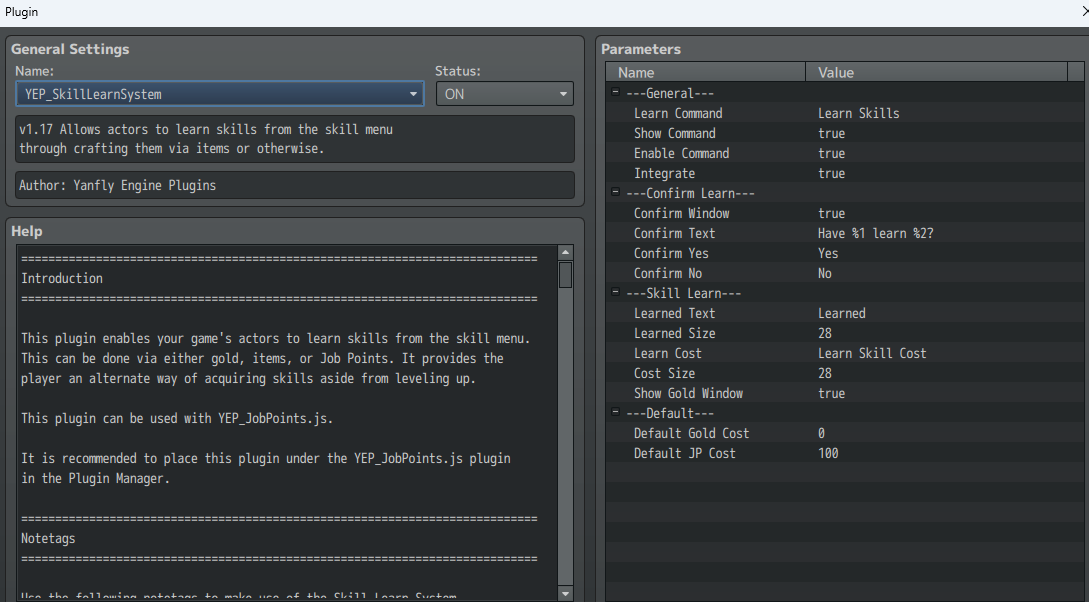The image size is (1089, 602).
Task: Open the plugin Name dropdown YEP_SkillLearnSystem
Action: pyautogui.click(x=219, y=94)
